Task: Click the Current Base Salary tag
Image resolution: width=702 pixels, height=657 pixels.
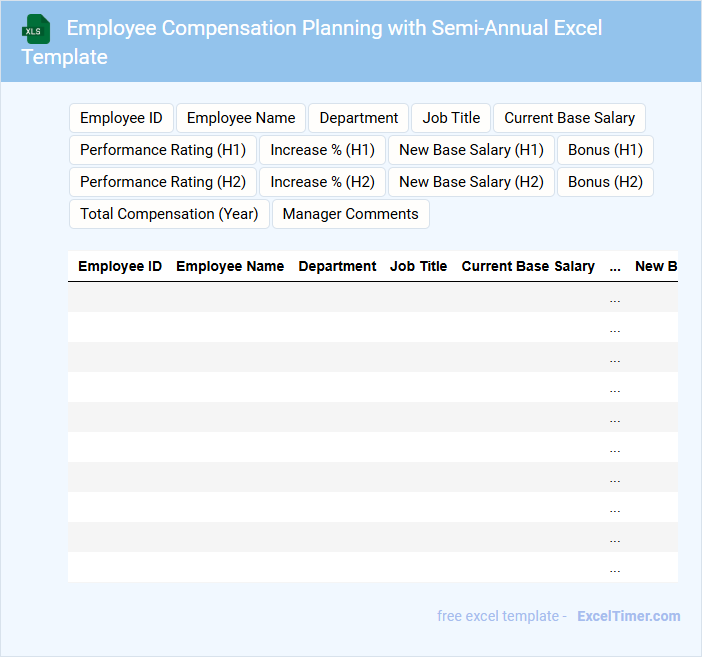Action: tap(569, 118)
